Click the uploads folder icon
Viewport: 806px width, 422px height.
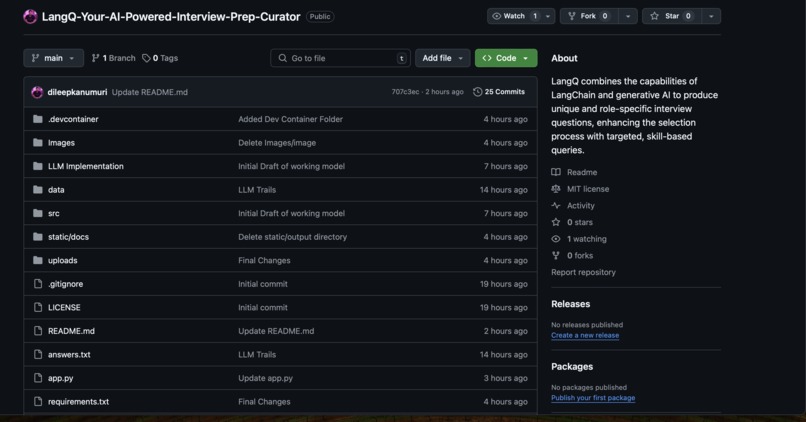click(38, 260)
